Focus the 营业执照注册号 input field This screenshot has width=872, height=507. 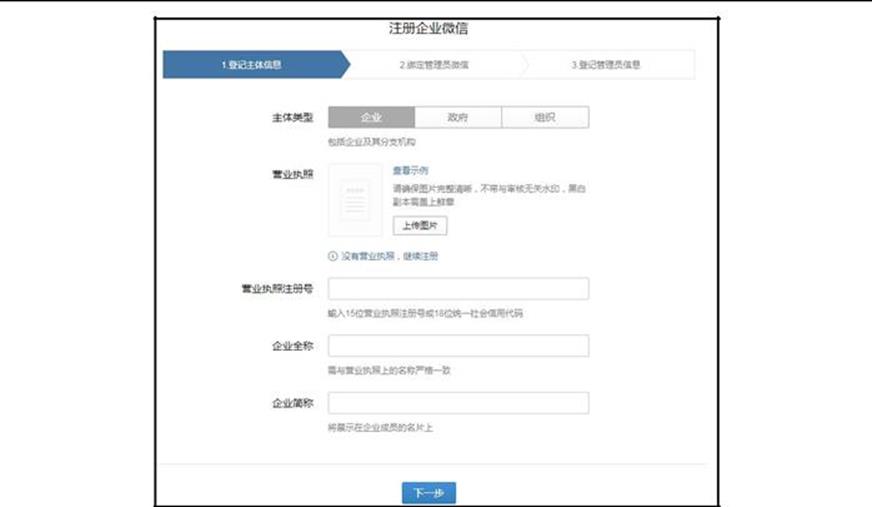point(458,289)
